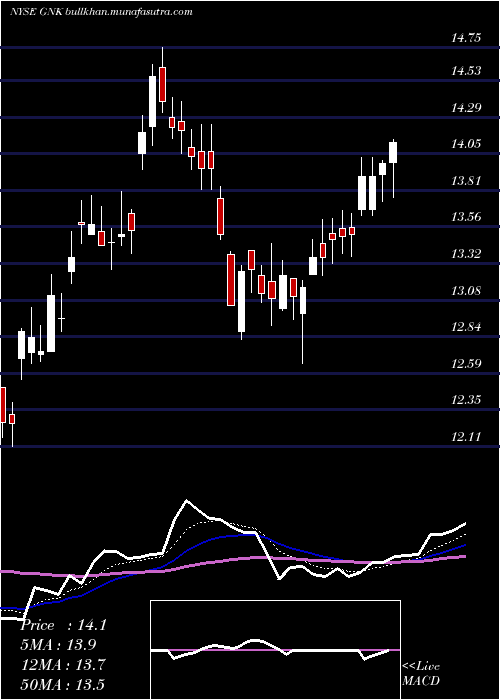Click the MACD inset chart box
Viewport: 500px width, 700px height.
275,650
